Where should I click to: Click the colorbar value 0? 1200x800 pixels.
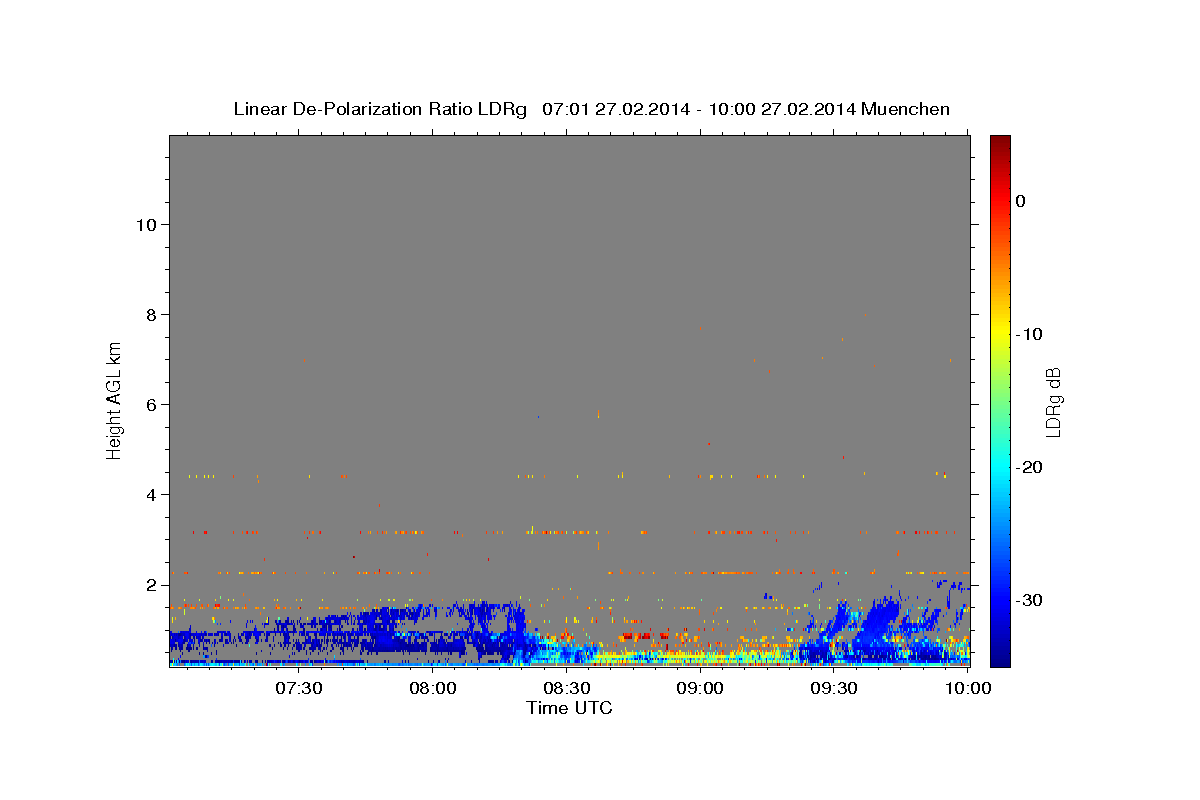pos(1020,201)
